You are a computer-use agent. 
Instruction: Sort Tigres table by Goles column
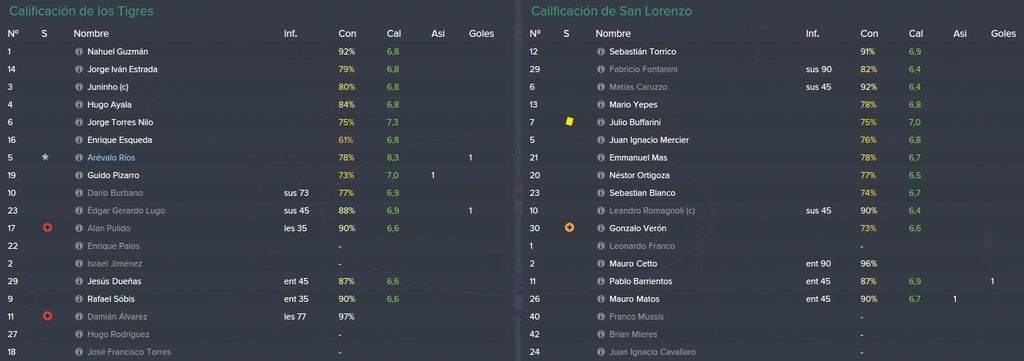coord(481,33)
